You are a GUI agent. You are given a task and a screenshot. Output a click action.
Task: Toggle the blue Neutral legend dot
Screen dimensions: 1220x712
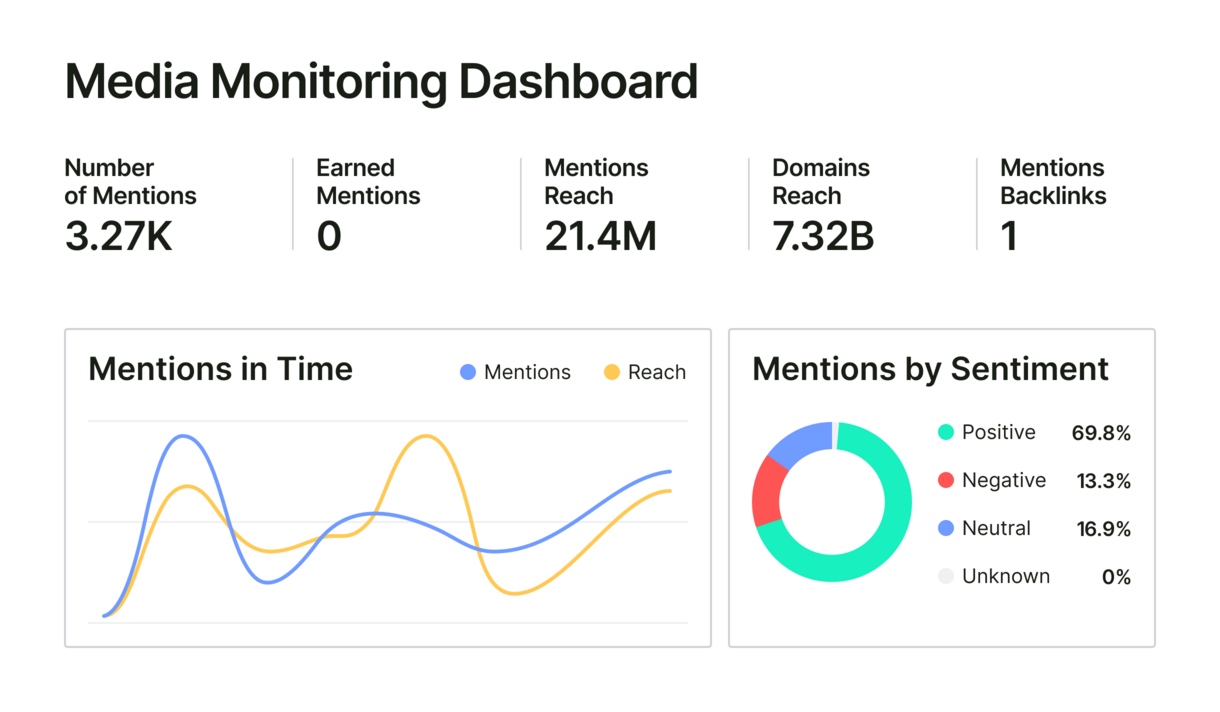coord(946,528)
